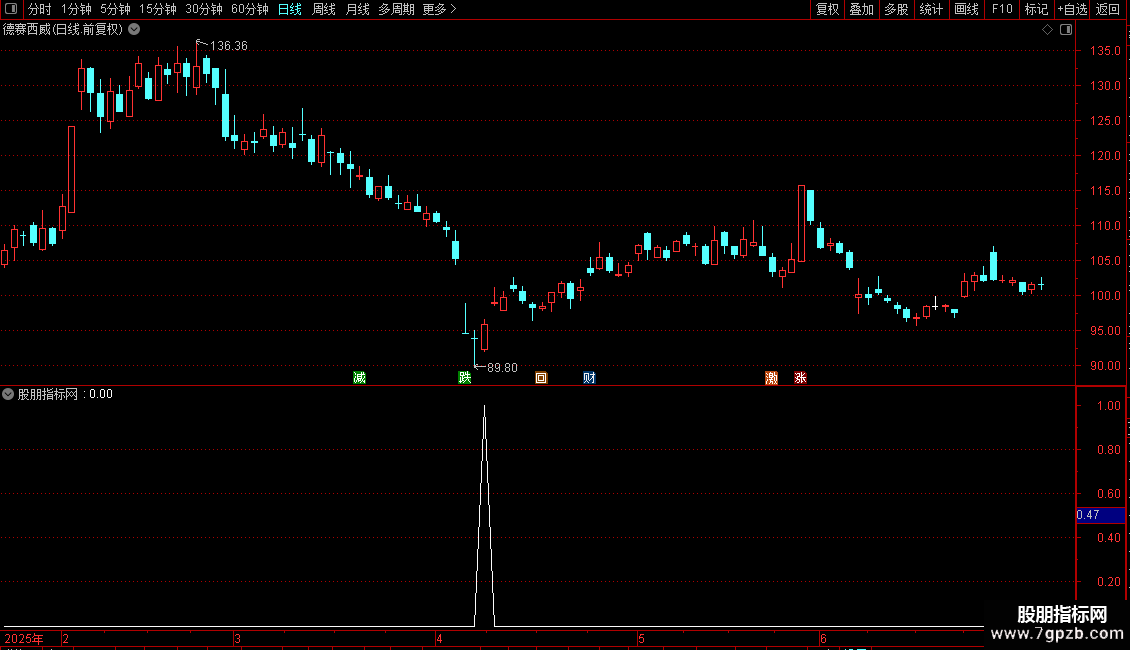The height and width of the screenshot is (650, 1130).
Task: Click the panel toggle icon at top-left
Action: pos(11,9)
